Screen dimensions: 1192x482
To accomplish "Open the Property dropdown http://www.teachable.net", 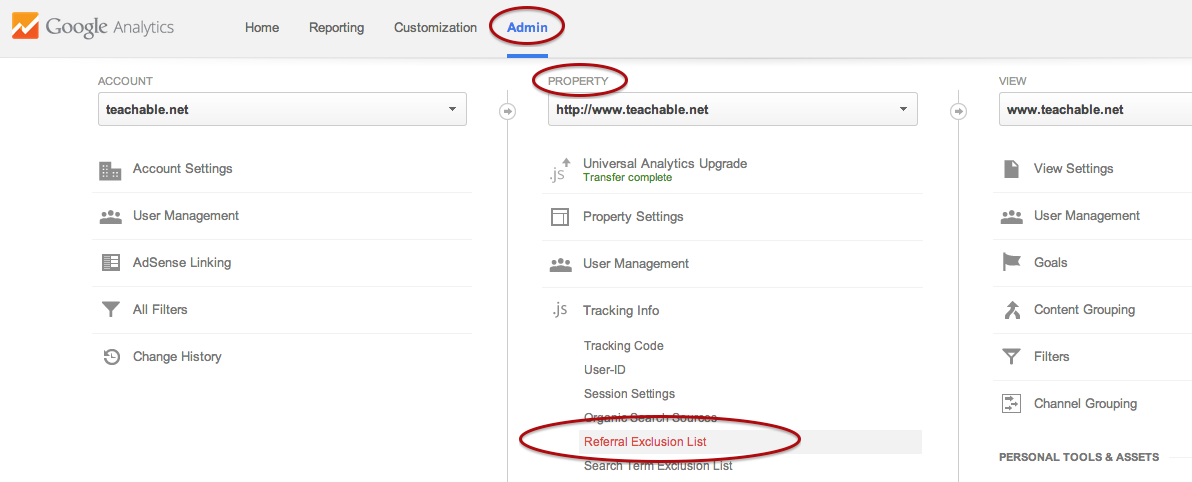I will tap(733, 109).
